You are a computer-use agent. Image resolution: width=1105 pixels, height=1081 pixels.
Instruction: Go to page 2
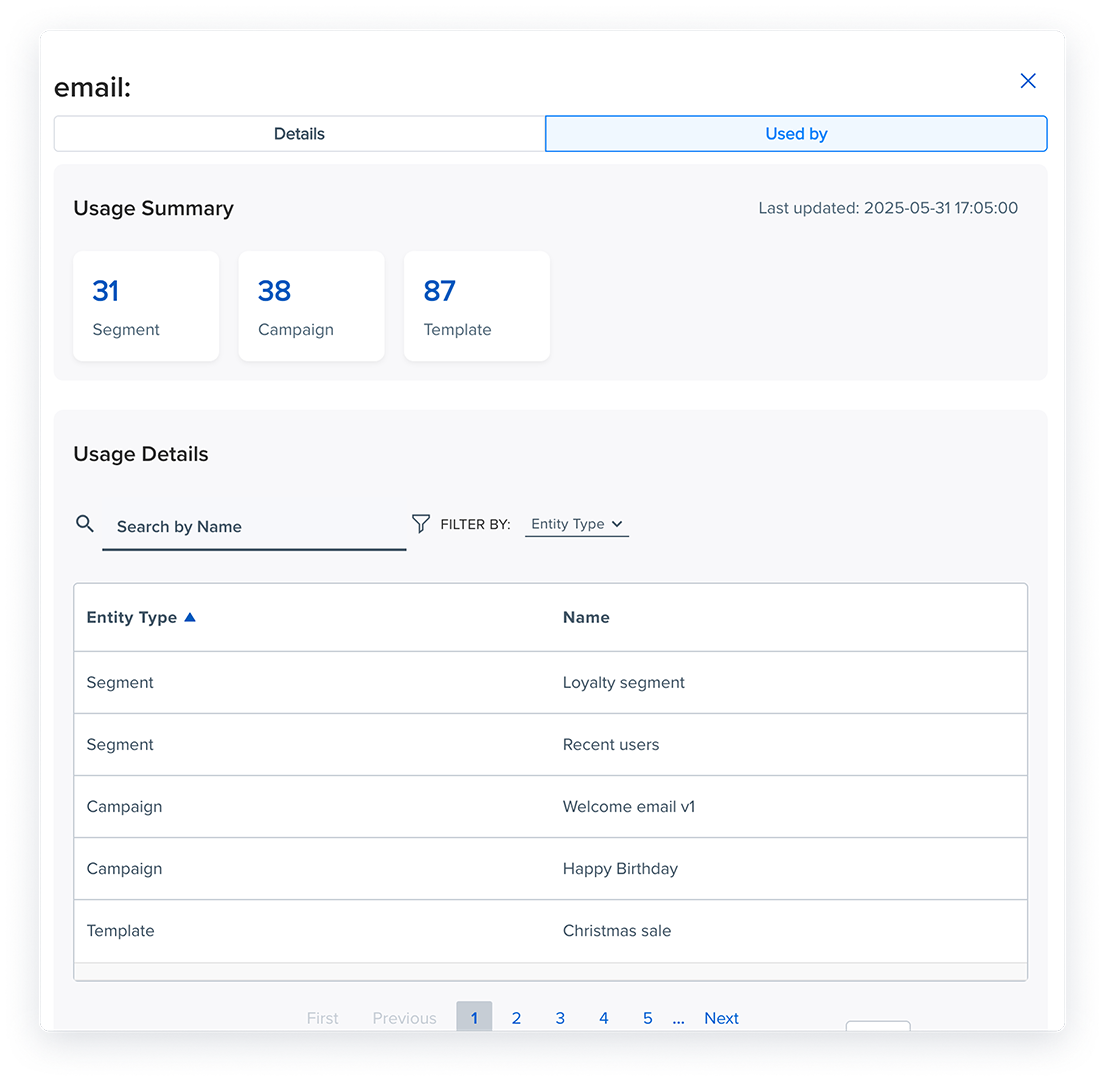point(517,1018)
